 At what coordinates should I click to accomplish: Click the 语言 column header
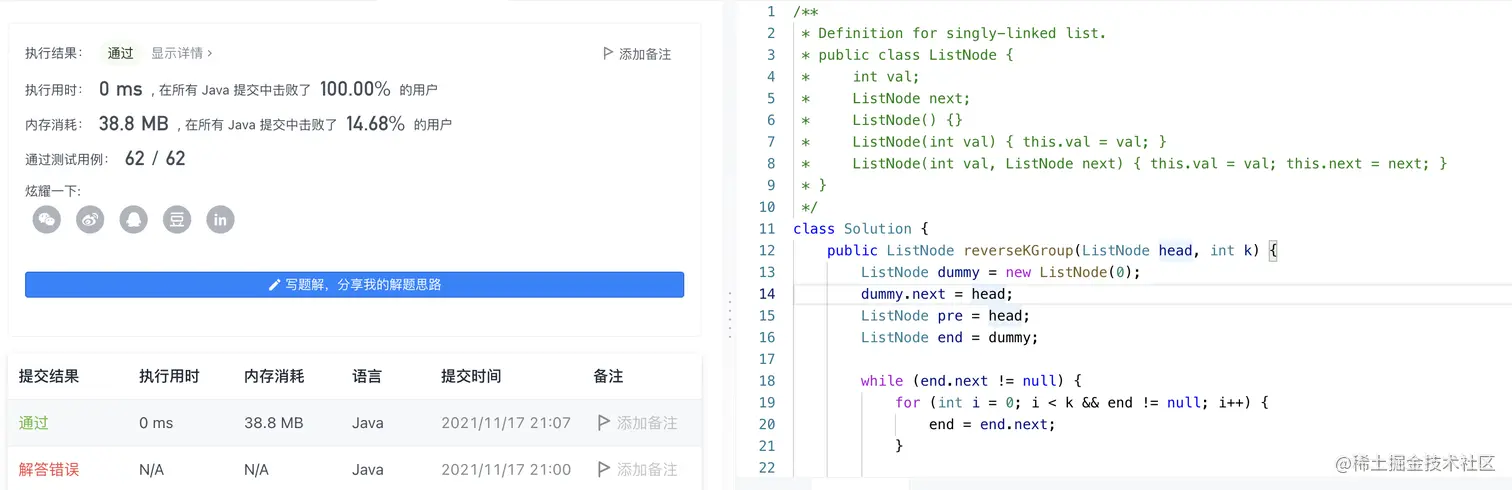coord(367,377)
